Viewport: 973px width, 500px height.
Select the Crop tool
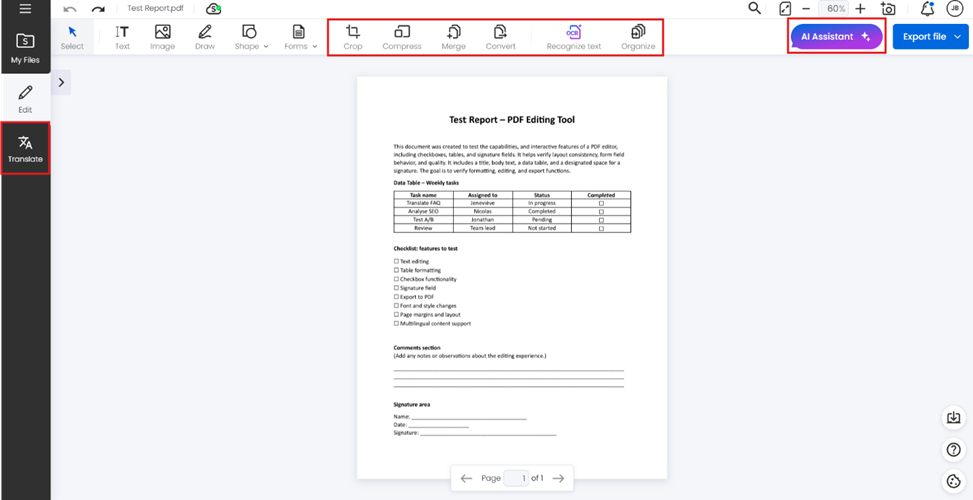(352, 37)
